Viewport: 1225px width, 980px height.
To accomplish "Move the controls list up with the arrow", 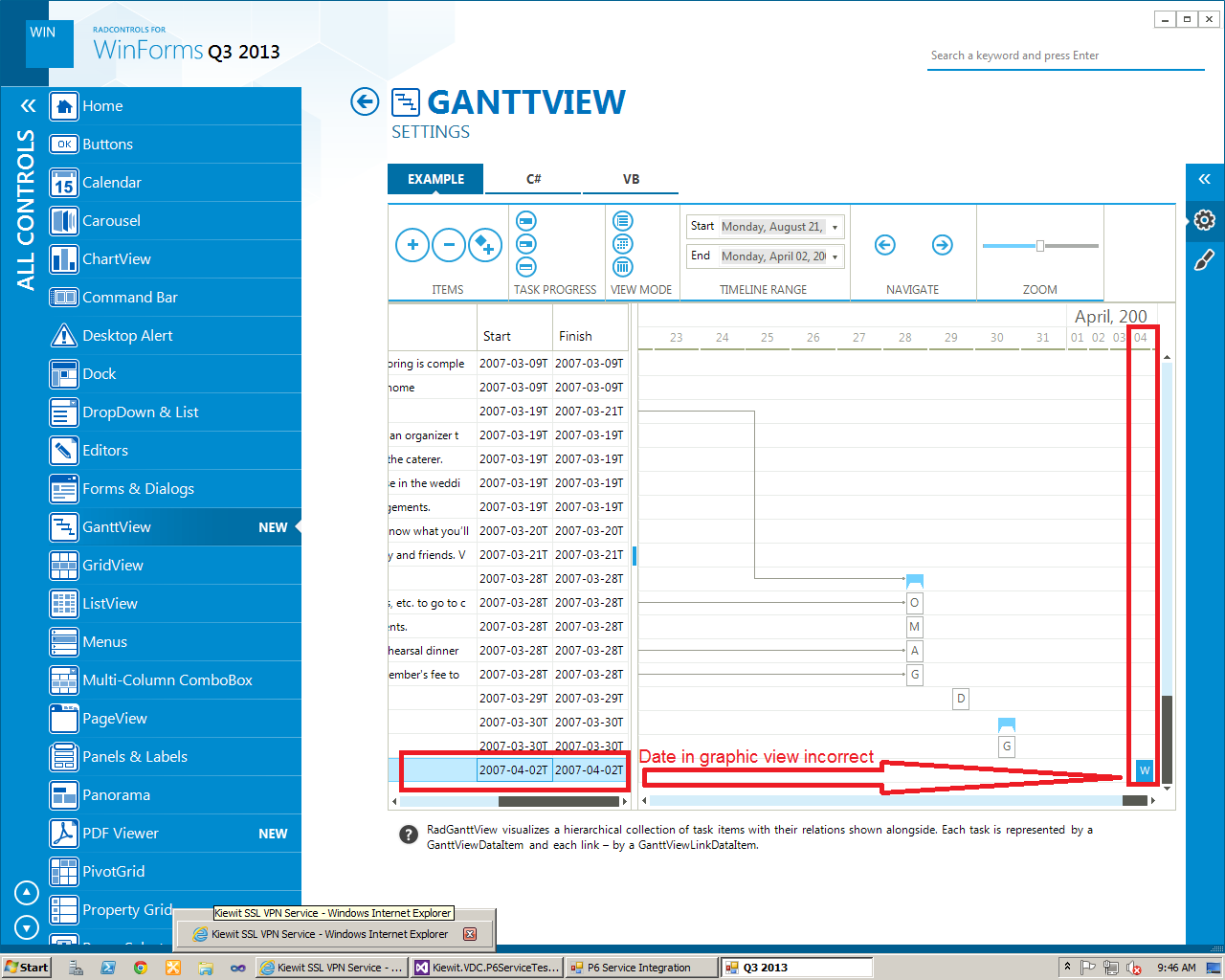I will [27, 893].
